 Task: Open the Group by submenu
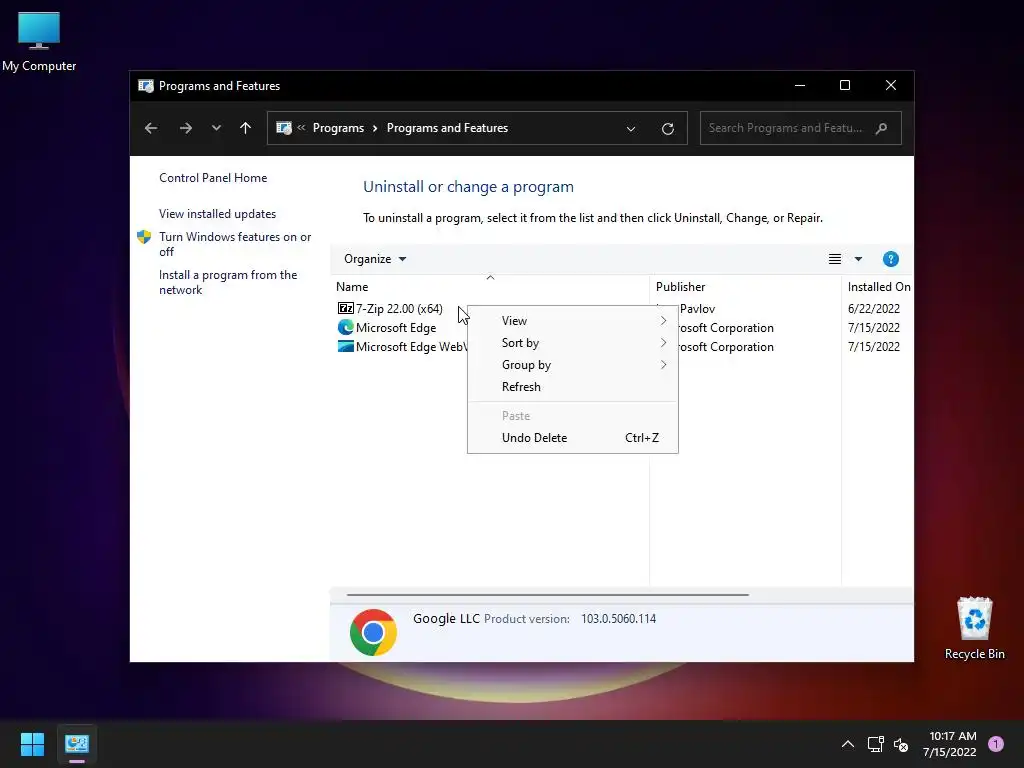573,365
